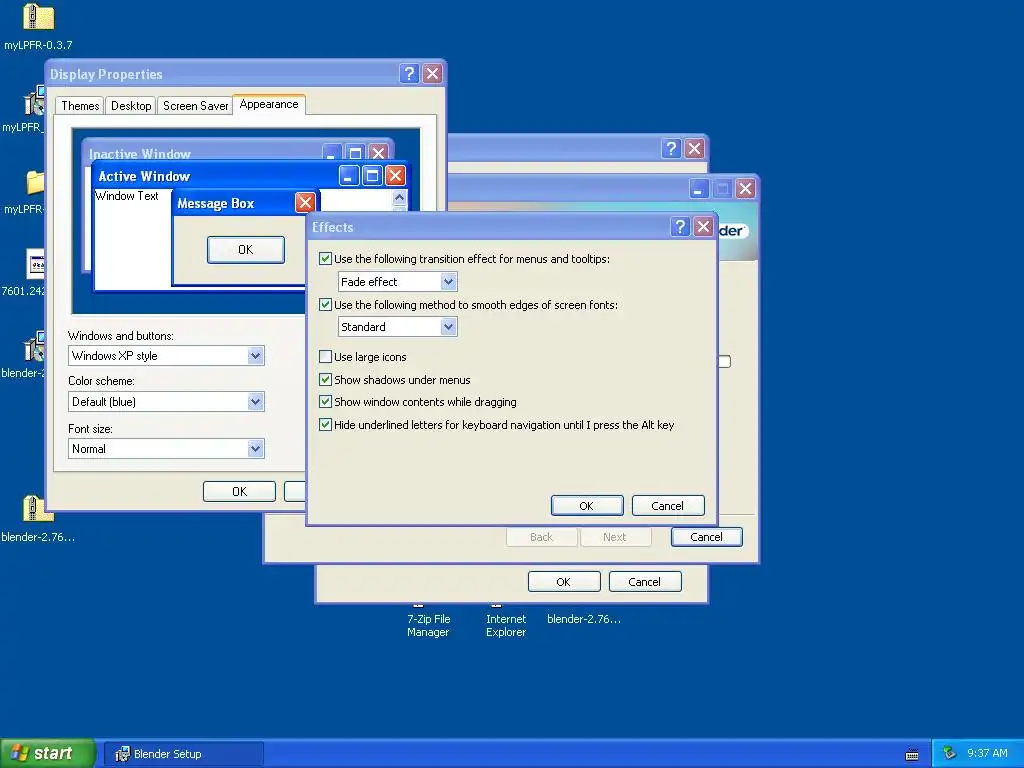Open the Windows and buttons style dropdown
The width and height of the screenshot is (1024, 768).
[255, 356]
